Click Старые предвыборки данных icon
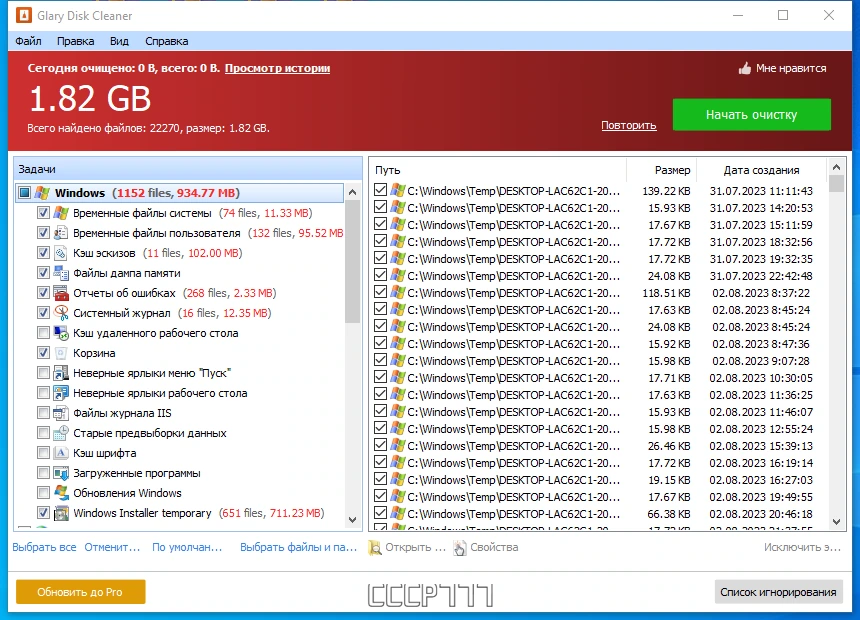The image size is (860, 620). coord(61,433)
